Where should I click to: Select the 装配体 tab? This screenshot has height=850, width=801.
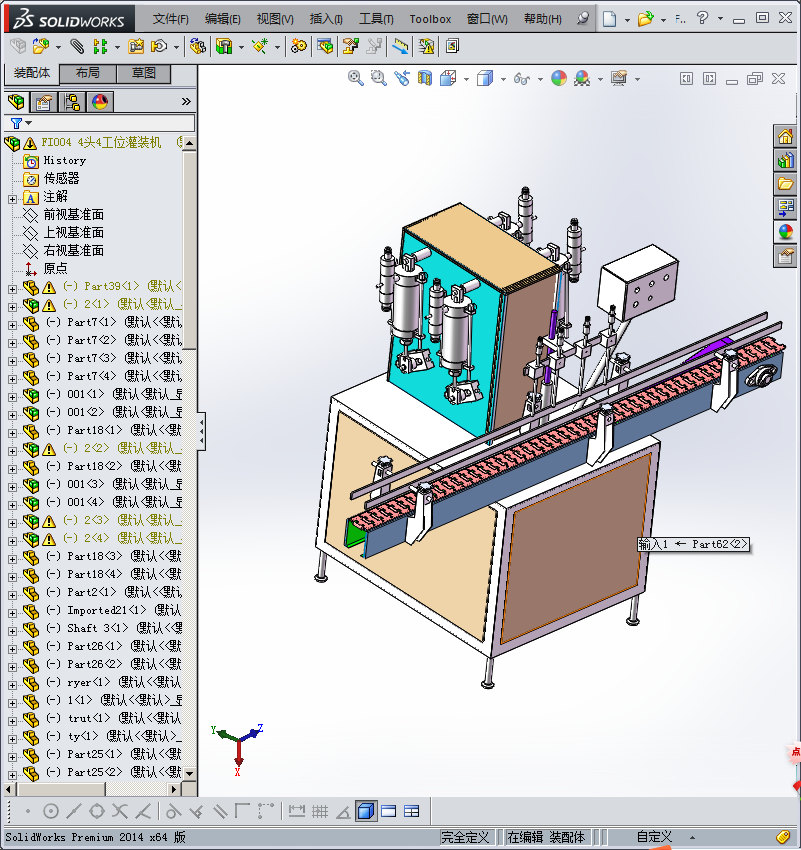click(31, 73)
